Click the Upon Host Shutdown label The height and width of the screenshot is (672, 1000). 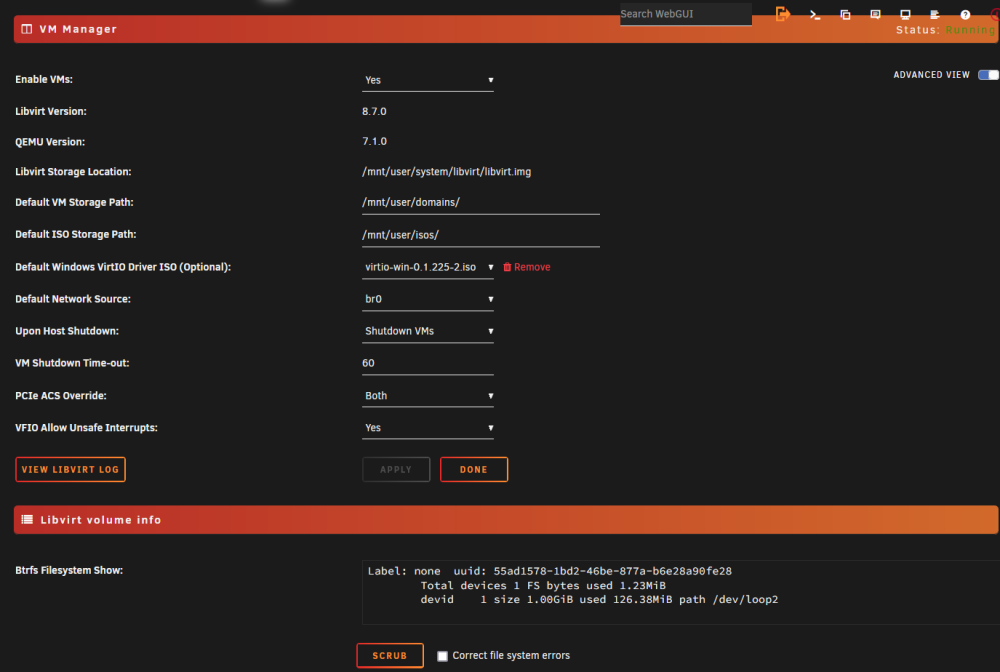pos(67,331)
